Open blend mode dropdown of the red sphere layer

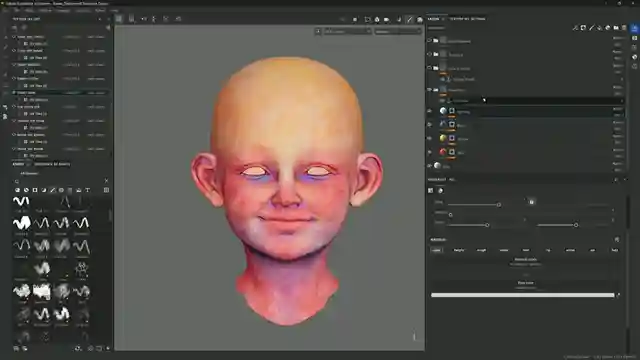click(618, 150)
